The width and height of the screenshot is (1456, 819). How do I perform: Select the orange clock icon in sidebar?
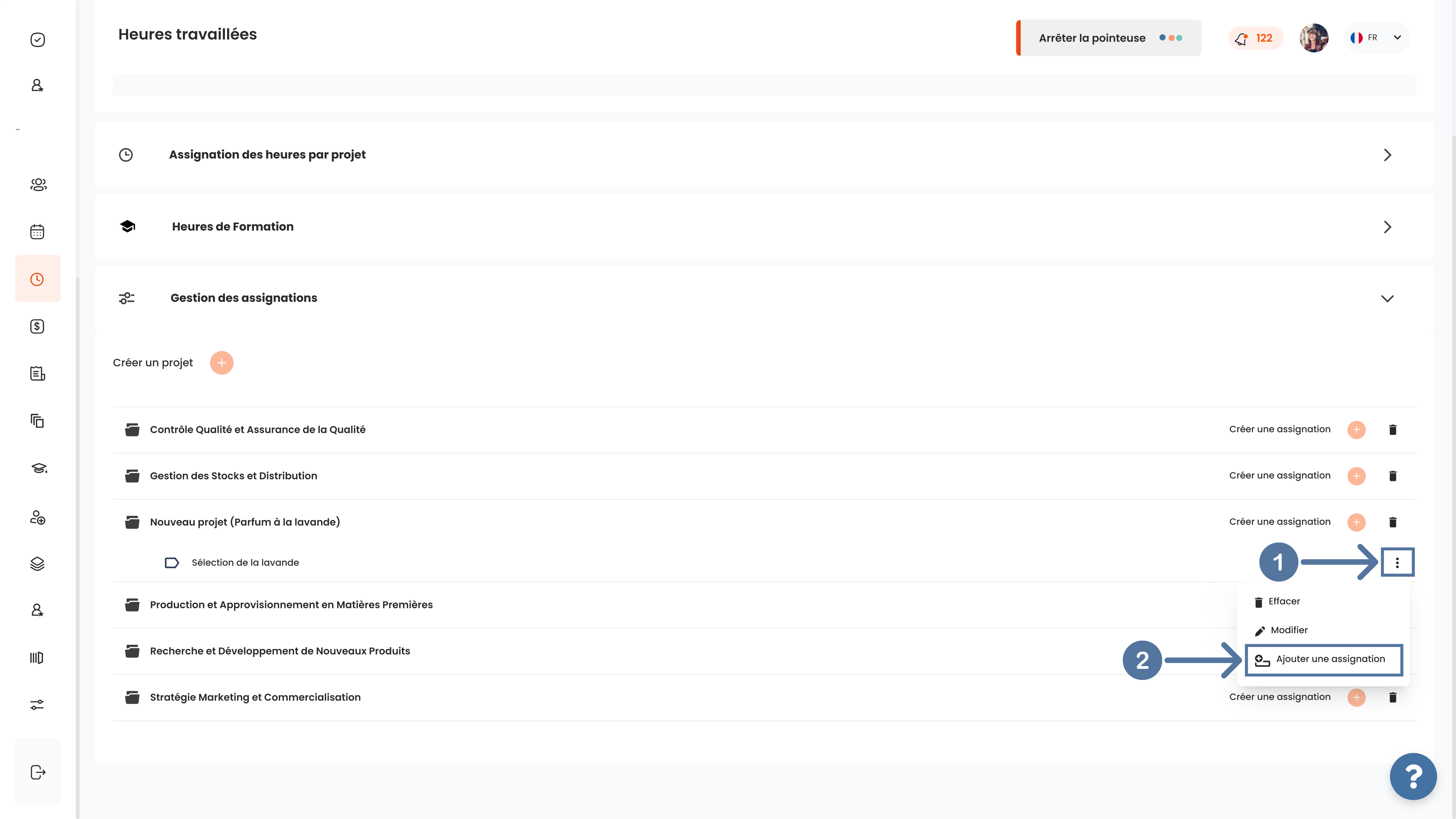click(37, 279)
